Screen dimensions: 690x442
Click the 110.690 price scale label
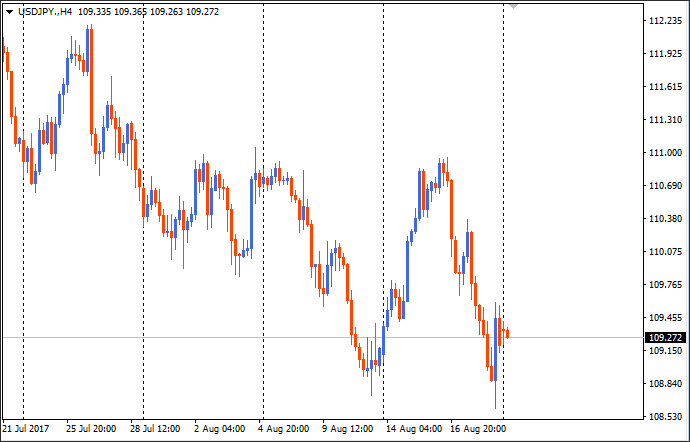665,186
